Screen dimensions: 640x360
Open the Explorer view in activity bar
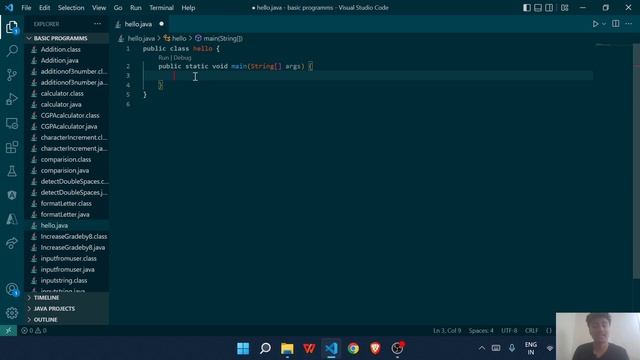coord(12,27)
